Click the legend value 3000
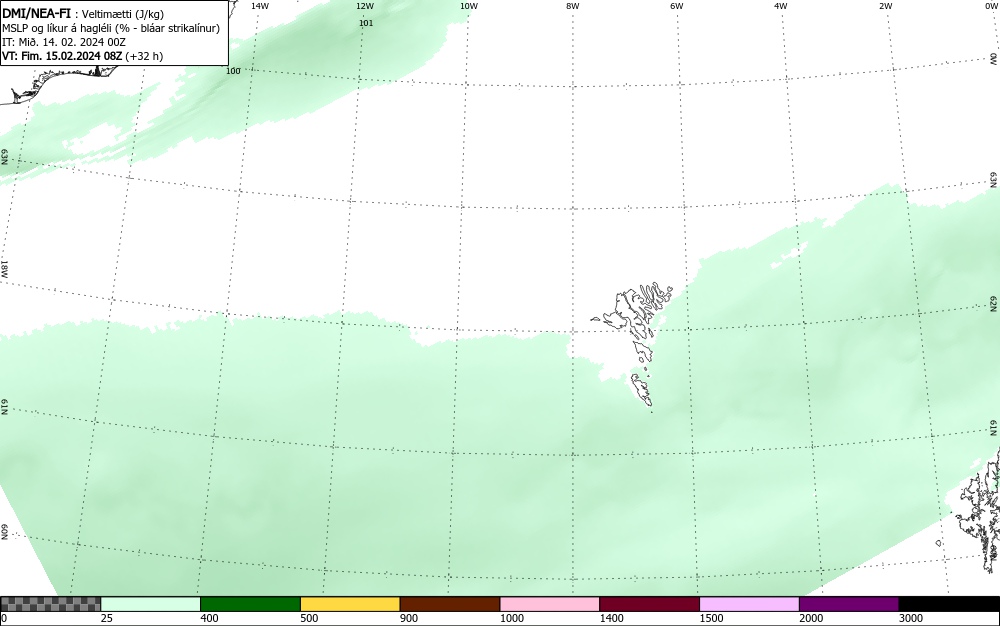Screen dimensions: 1000x626 (x=911, y=618)
